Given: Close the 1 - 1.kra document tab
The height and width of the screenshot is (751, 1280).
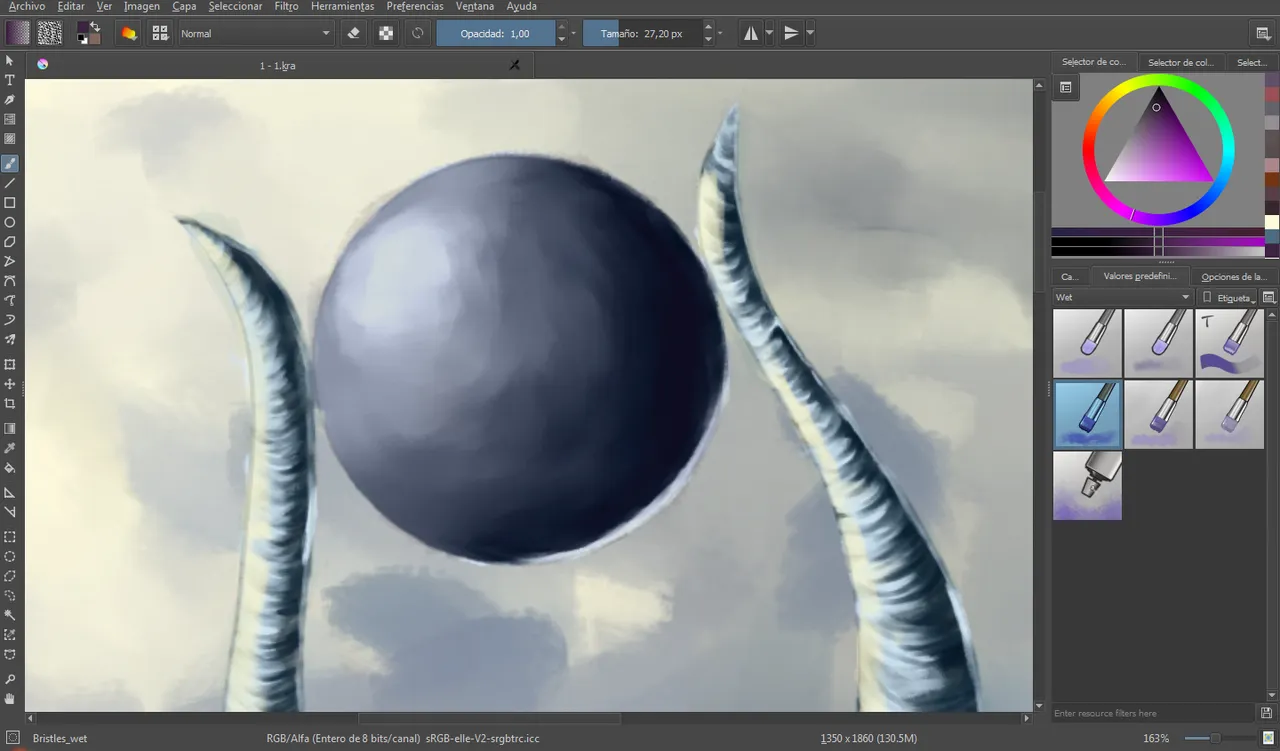Looking at the screenshot, I should [514, 65].
